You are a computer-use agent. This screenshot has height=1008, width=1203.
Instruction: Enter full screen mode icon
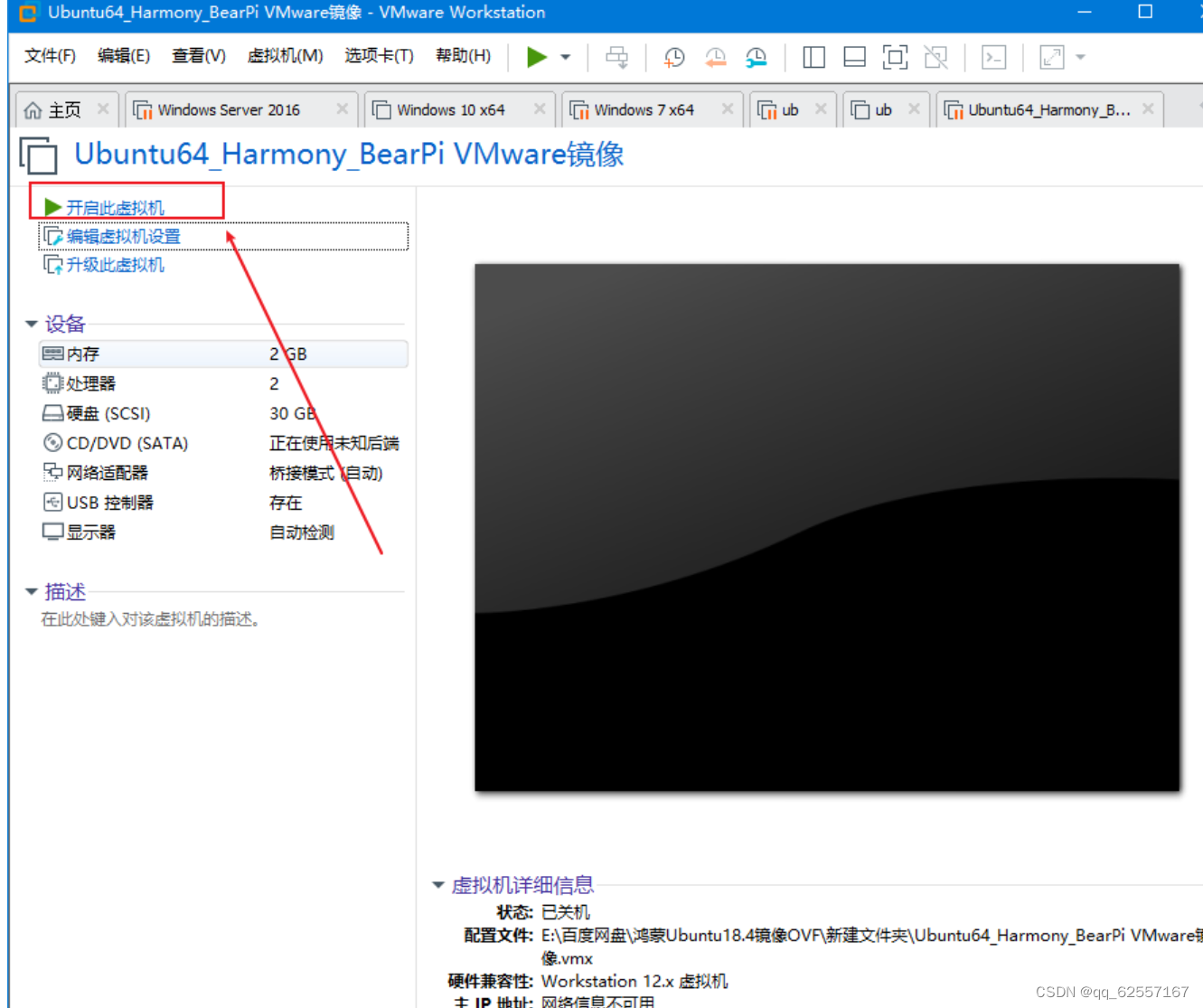click(895, 57)
